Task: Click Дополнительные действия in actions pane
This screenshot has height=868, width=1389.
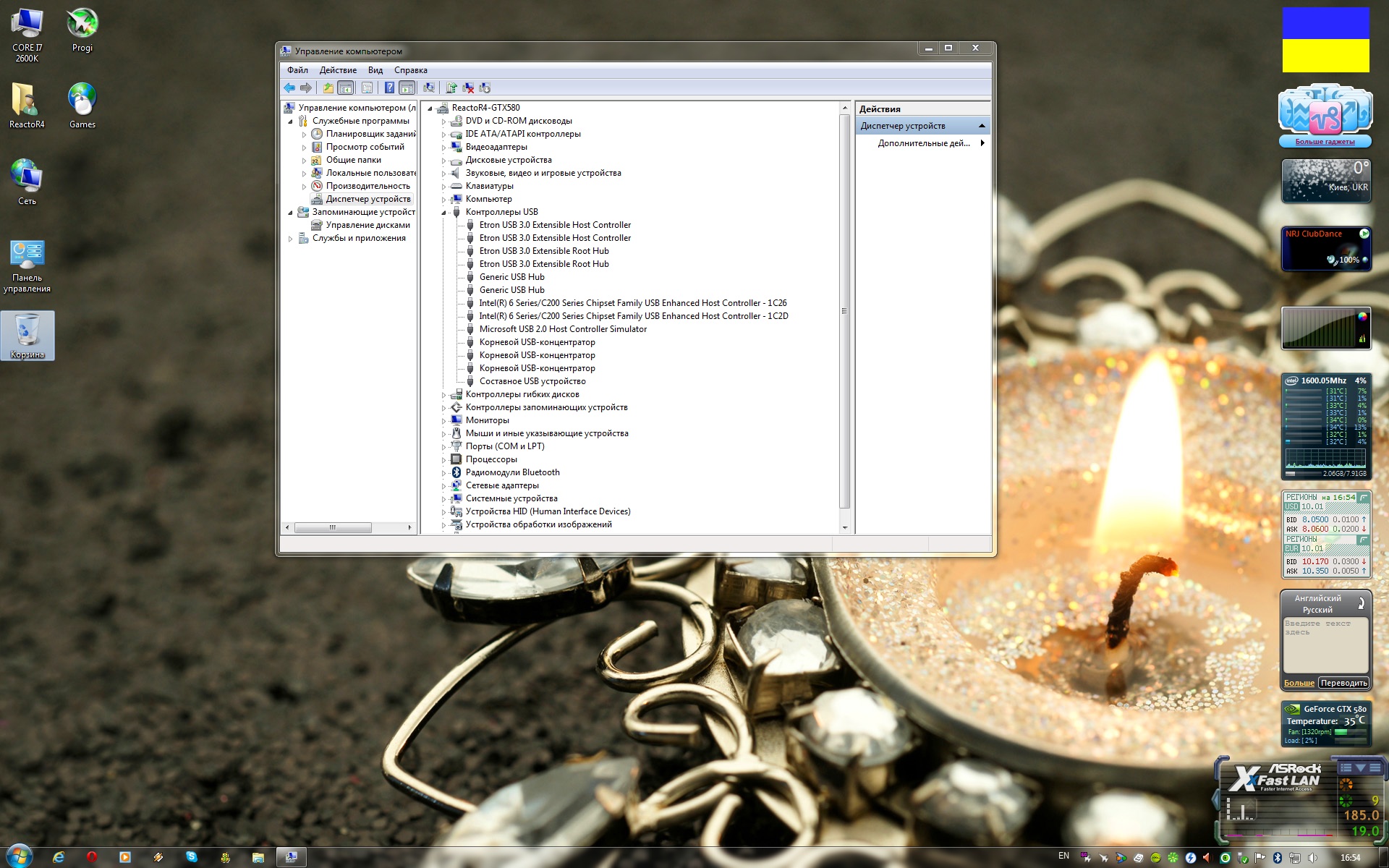Action: (924, 143)
